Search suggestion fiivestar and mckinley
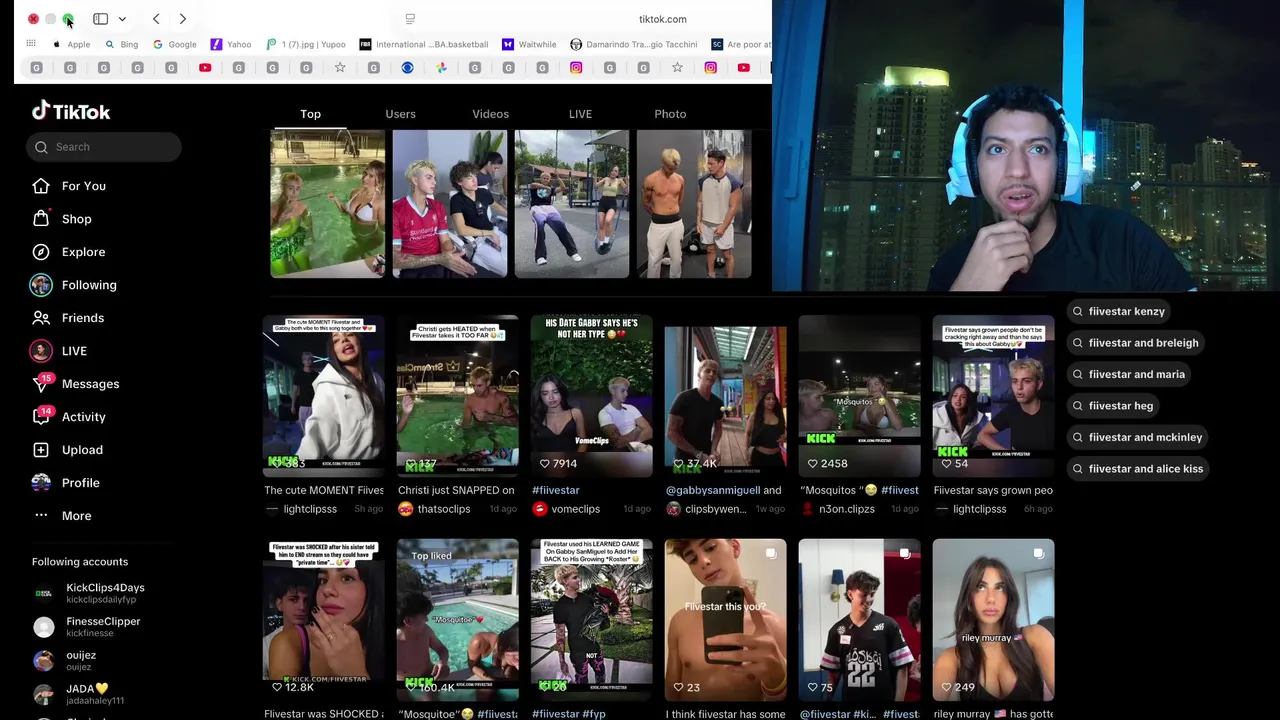This screenshot has height=720, width=1280. point(1137,437)
